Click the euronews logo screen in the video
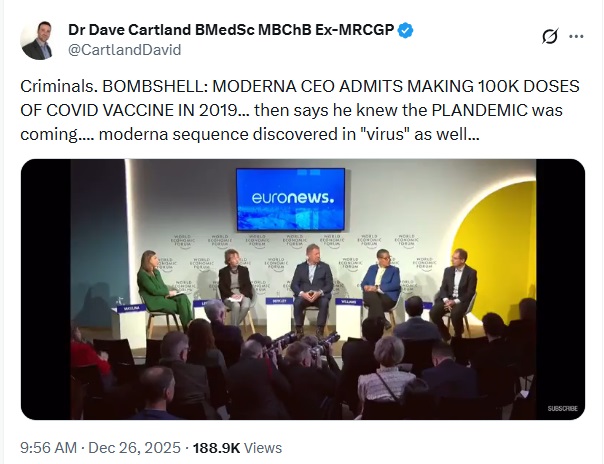The width and height of the screenshot is (604, 464). coord(290,199)
